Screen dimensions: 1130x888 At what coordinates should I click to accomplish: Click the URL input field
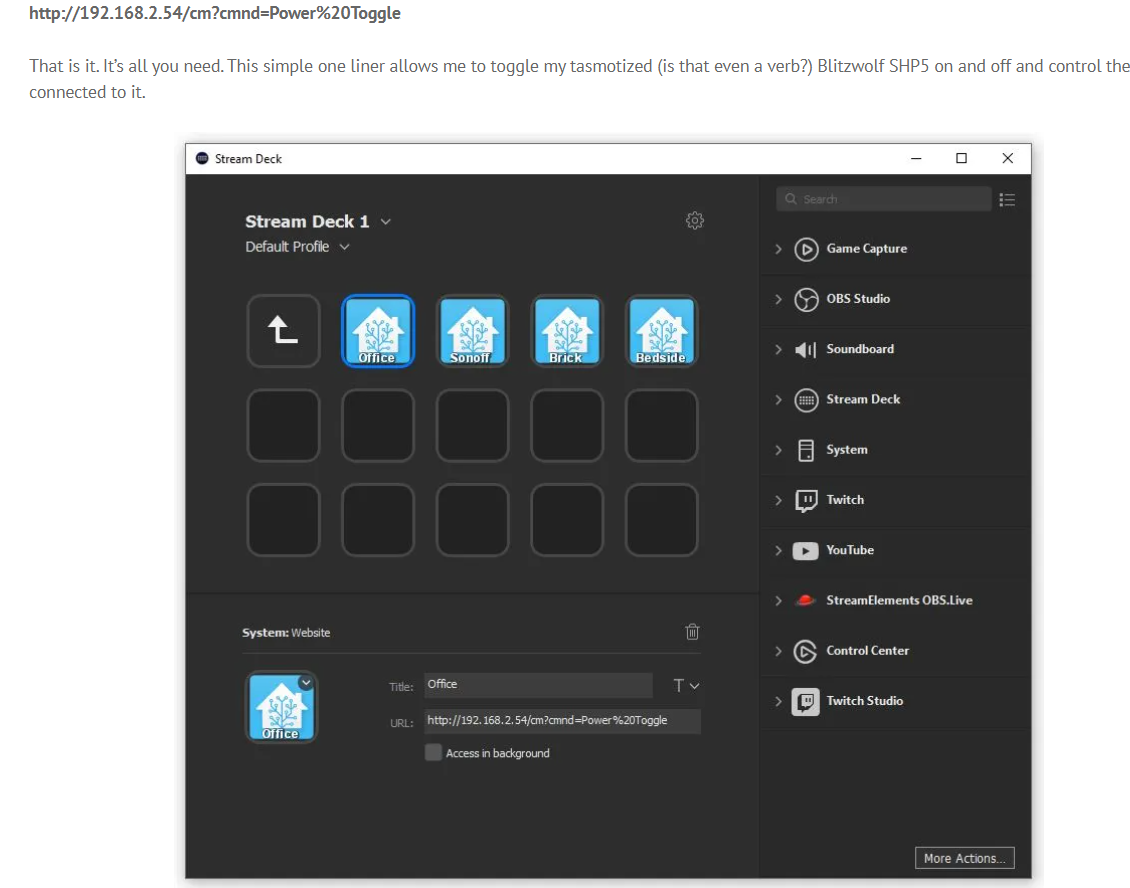(x=562, y=721)
